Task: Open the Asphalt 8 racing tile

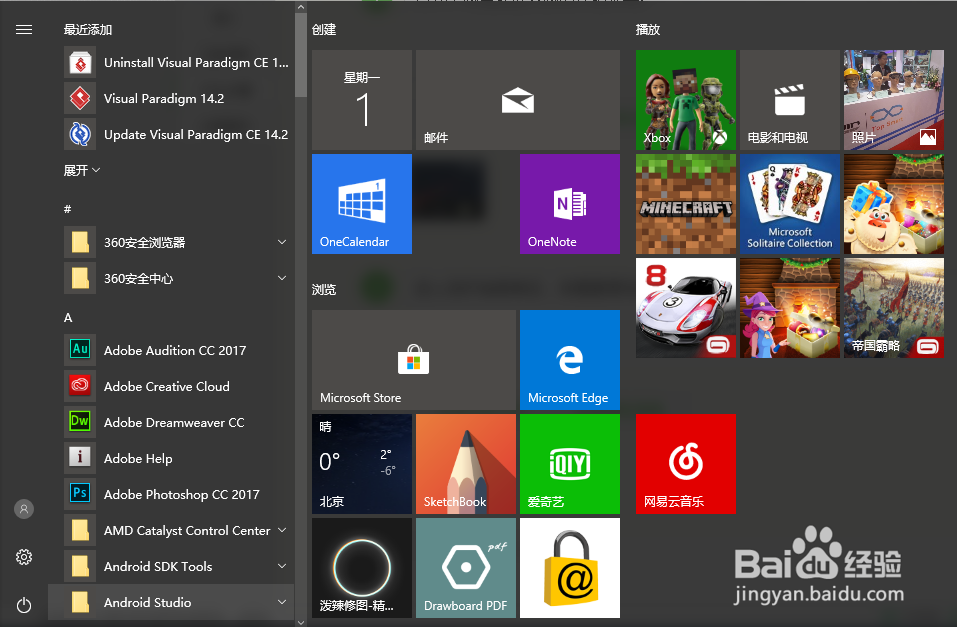Action: (x=686, y=308)
